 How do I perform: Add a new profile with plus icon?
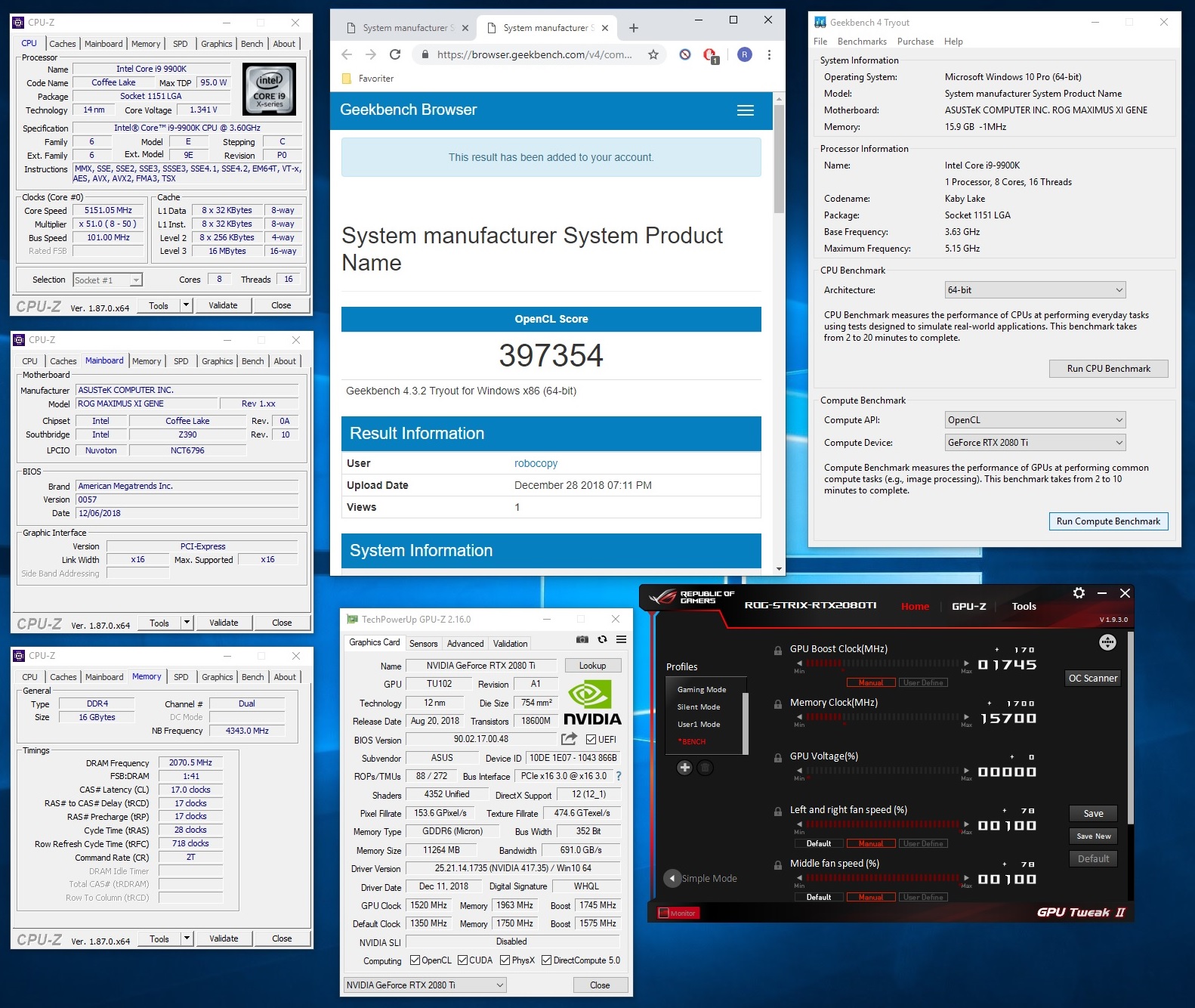coord(684,768)
